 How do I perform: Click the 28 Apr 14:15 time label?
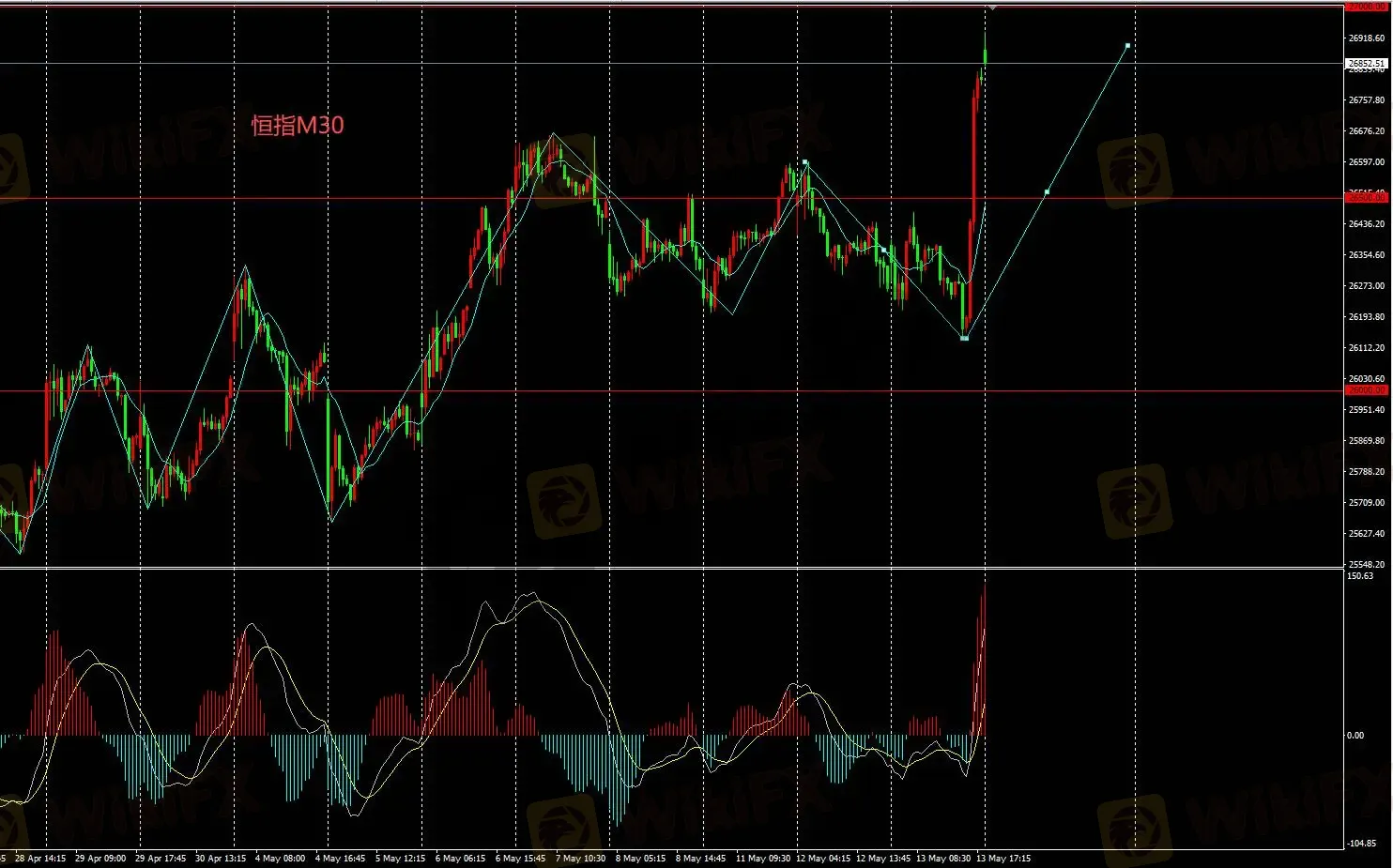40,859
